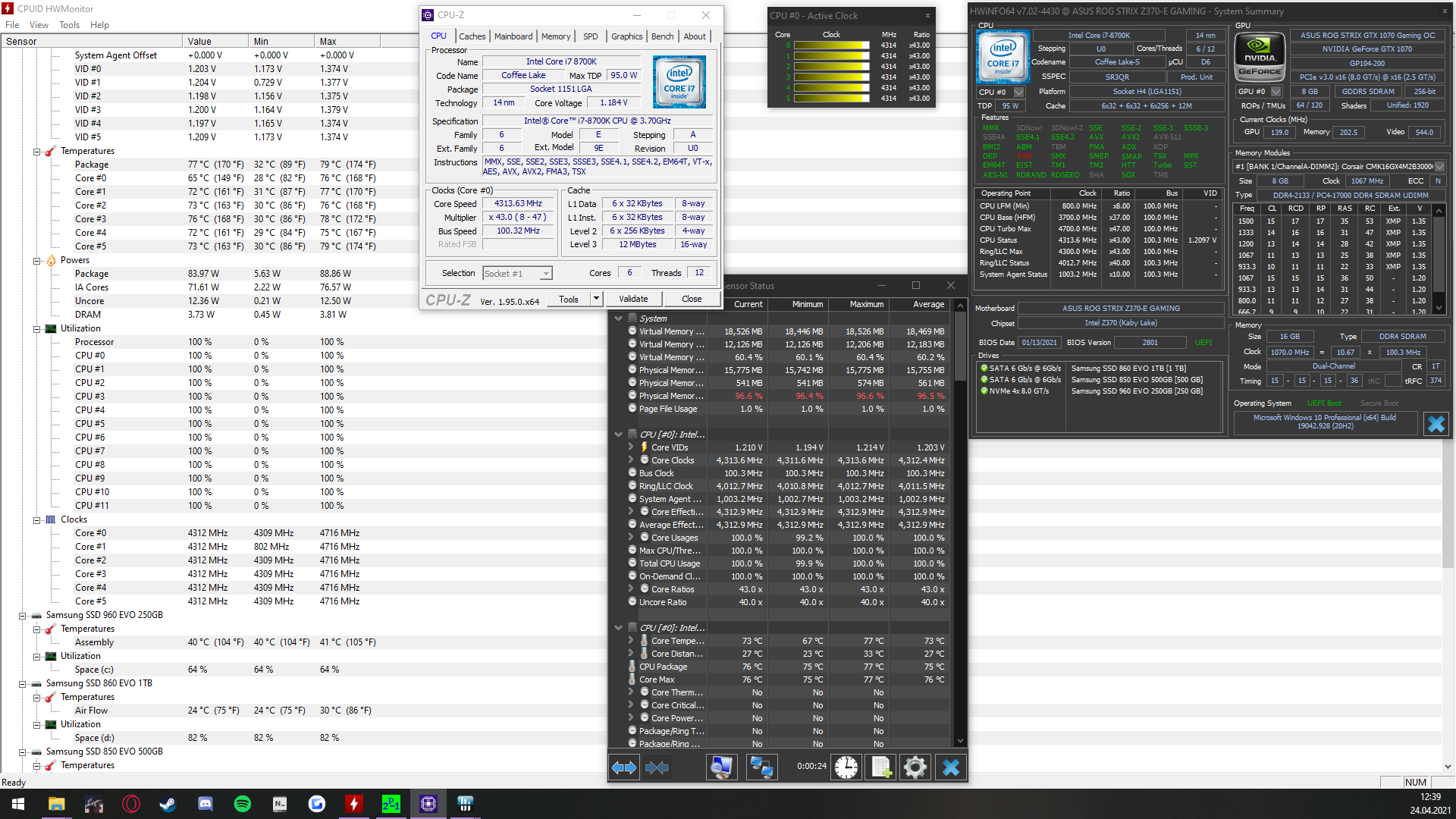Open the sensor summary monitor icon with magnifier
Viewport: 1456px width, 819px height.
pyautogui.click(x=721, y=767)
